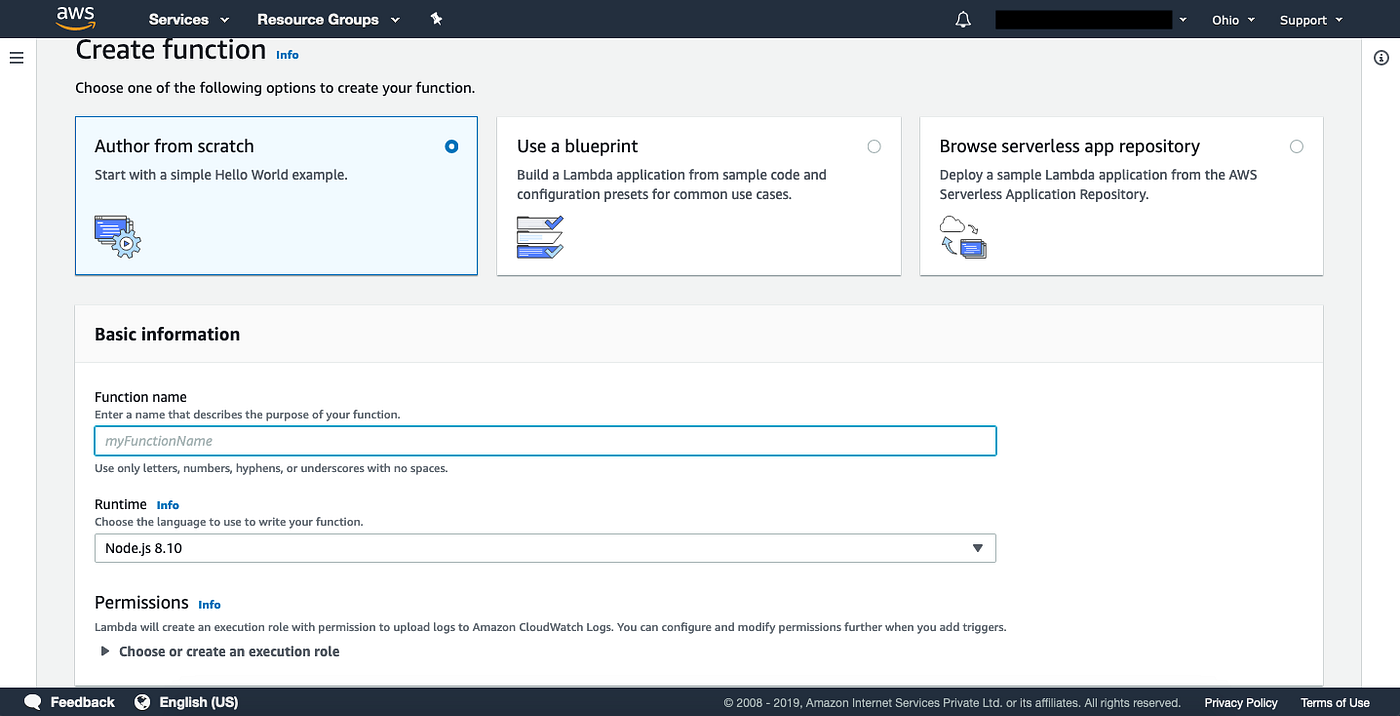Click the serverless repository cloud illustration
The width and height of the screenshot is (1400, 716).
(963, 237)
